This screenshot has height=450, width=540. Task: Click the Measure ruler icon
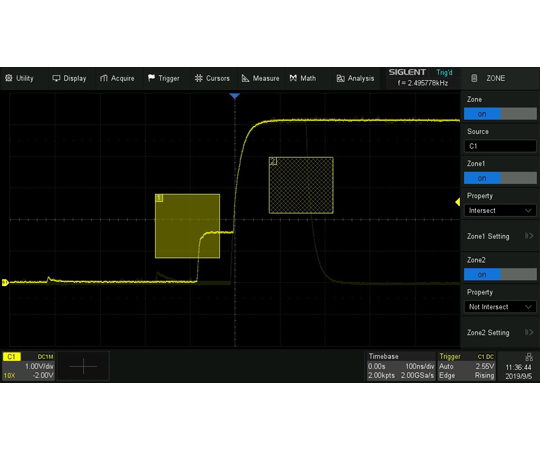click(245, 78)
